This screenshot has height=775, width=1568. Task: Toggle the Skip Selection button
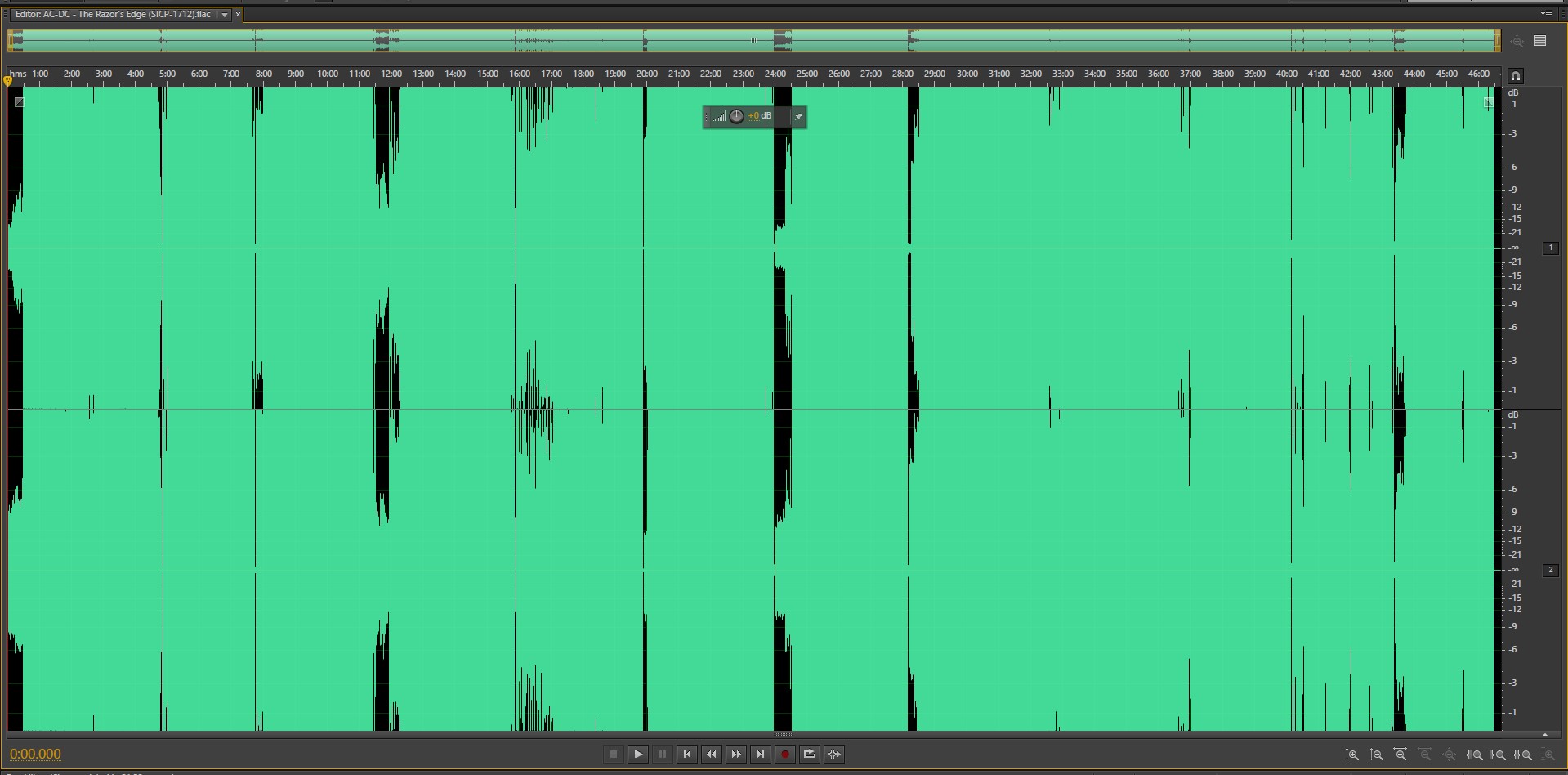click(833, 755)
